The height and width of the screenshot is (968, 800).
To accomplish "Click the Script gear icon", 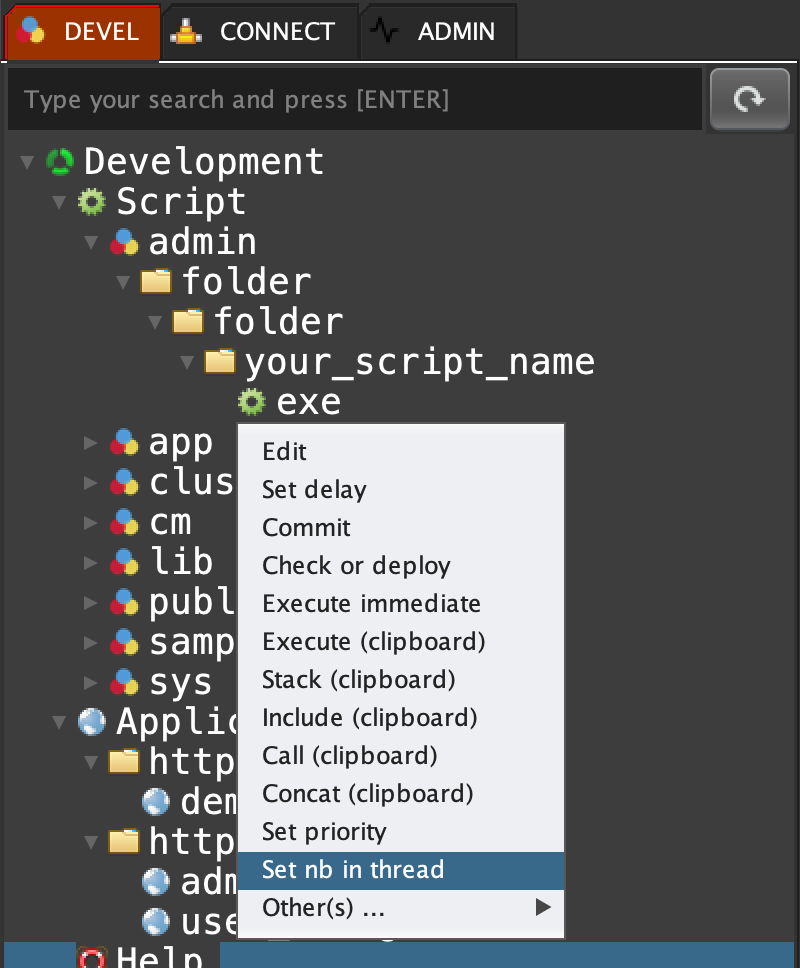I will (x=92, y=202).
